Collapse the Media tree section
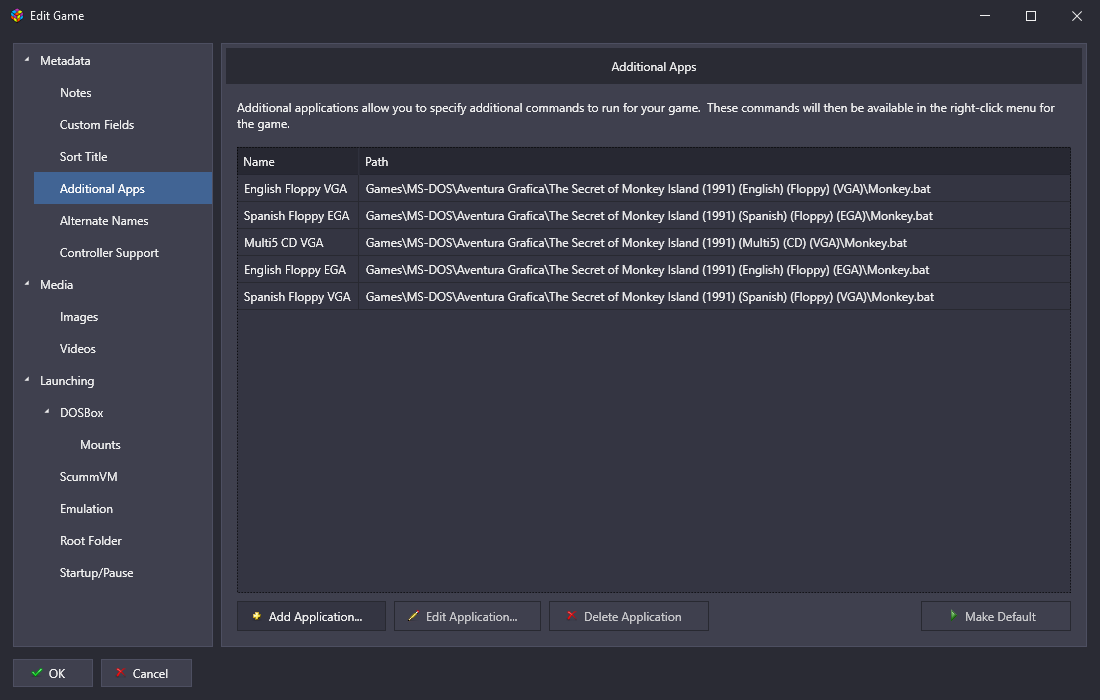This screenshot has height=700, width=1100. [27, 284]
